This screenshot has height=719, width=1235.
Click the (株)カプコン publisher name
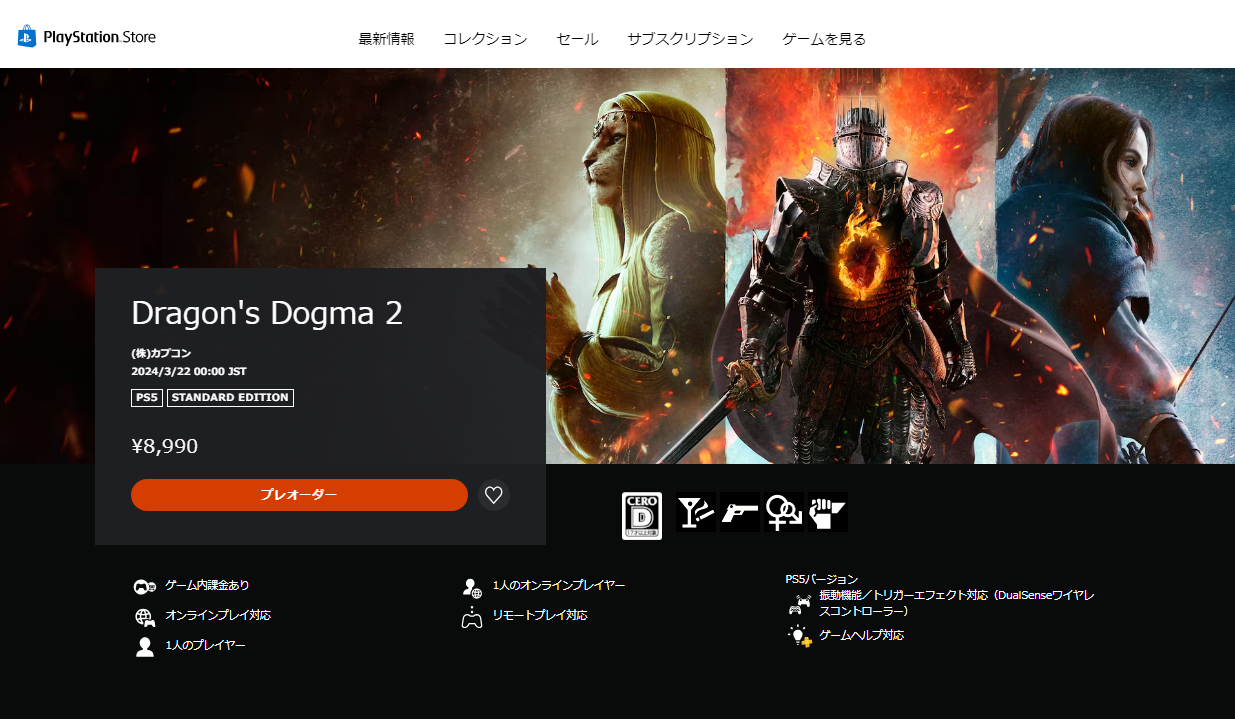(x=161, y=353)
